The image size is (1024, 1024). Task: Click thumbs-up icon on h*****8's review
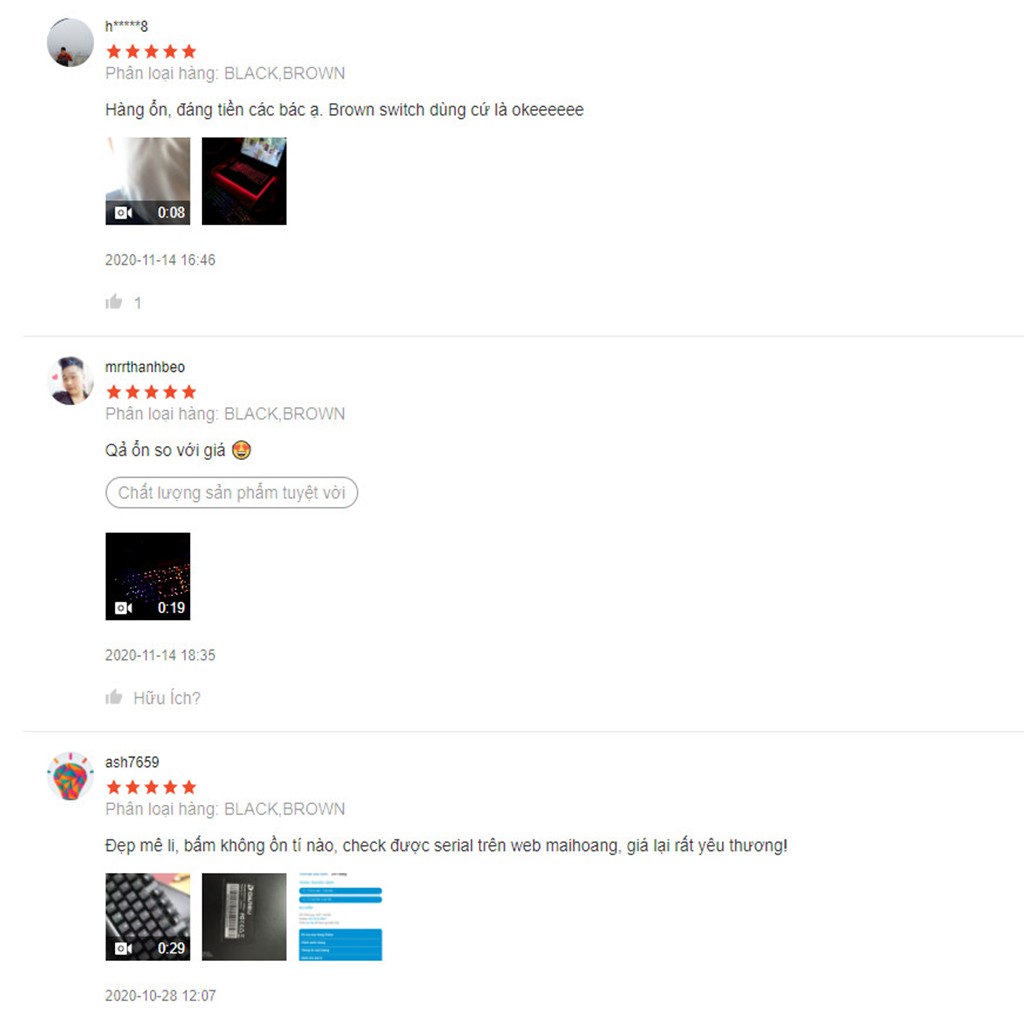[x=114, y=302]
